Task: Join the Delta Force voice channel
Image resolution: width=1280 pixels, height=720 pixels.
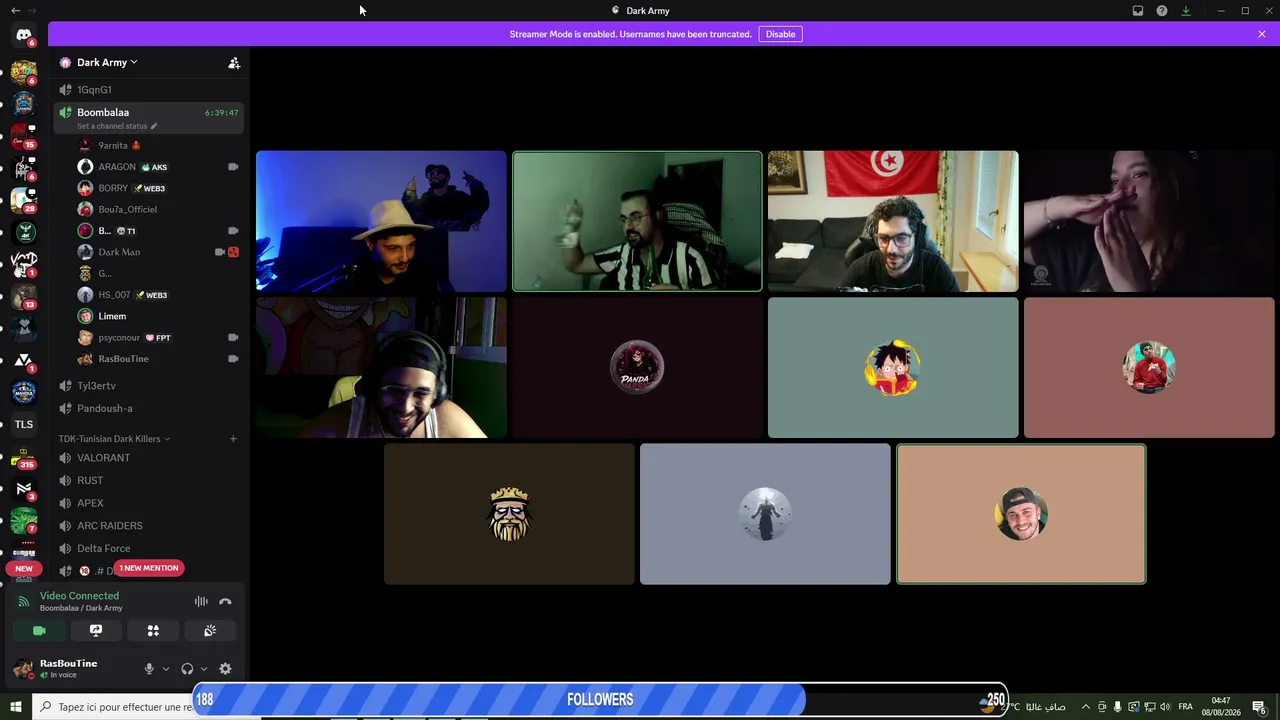Action: (149, 548)
